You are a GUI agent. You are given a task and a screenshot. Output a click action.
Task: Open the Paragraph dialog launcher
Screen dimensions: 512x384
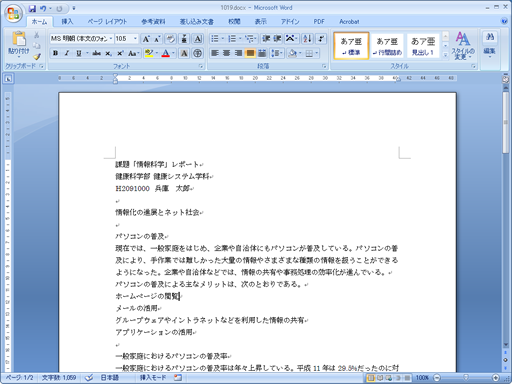tap(324, 66)
